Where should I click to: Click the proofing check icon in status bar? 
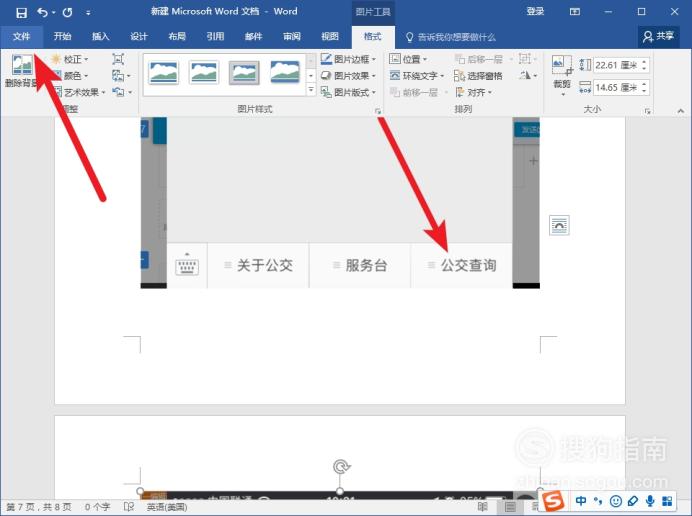click(128, 507)
